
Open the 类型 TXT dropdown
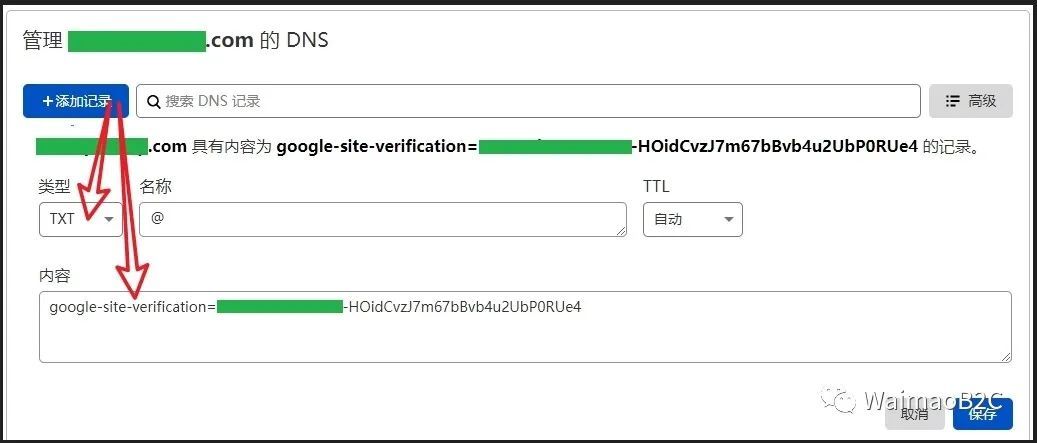click(x=81, y=220)
